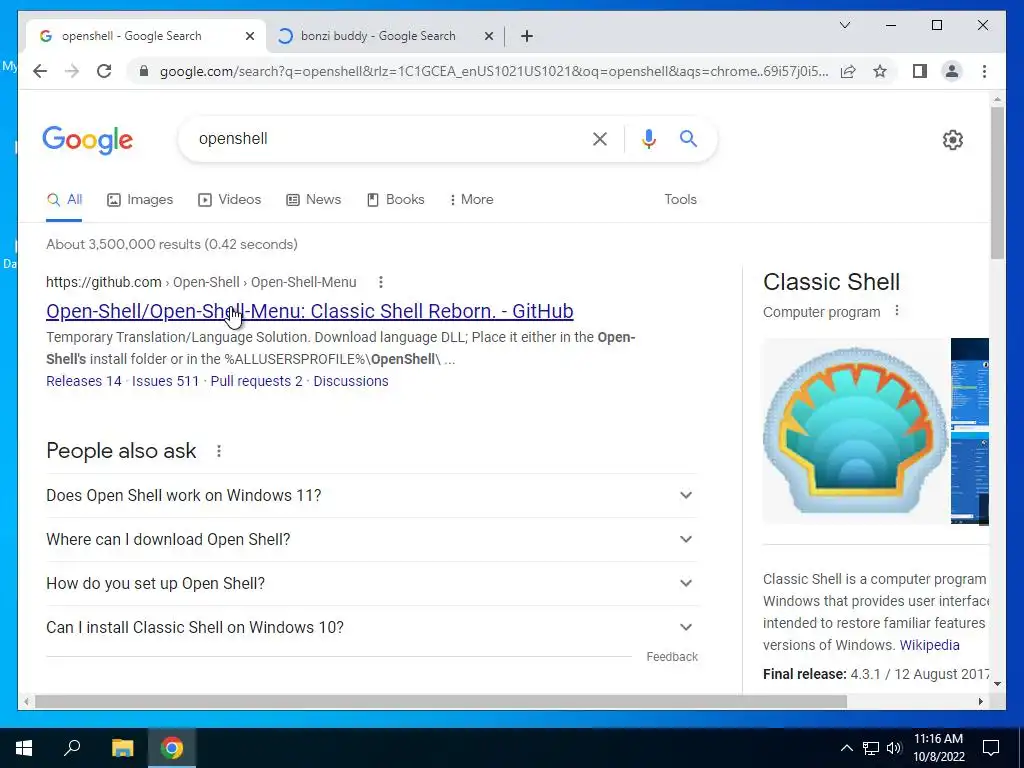Open network status tray icon
The image size is (1024, 768).
point(871,748)
